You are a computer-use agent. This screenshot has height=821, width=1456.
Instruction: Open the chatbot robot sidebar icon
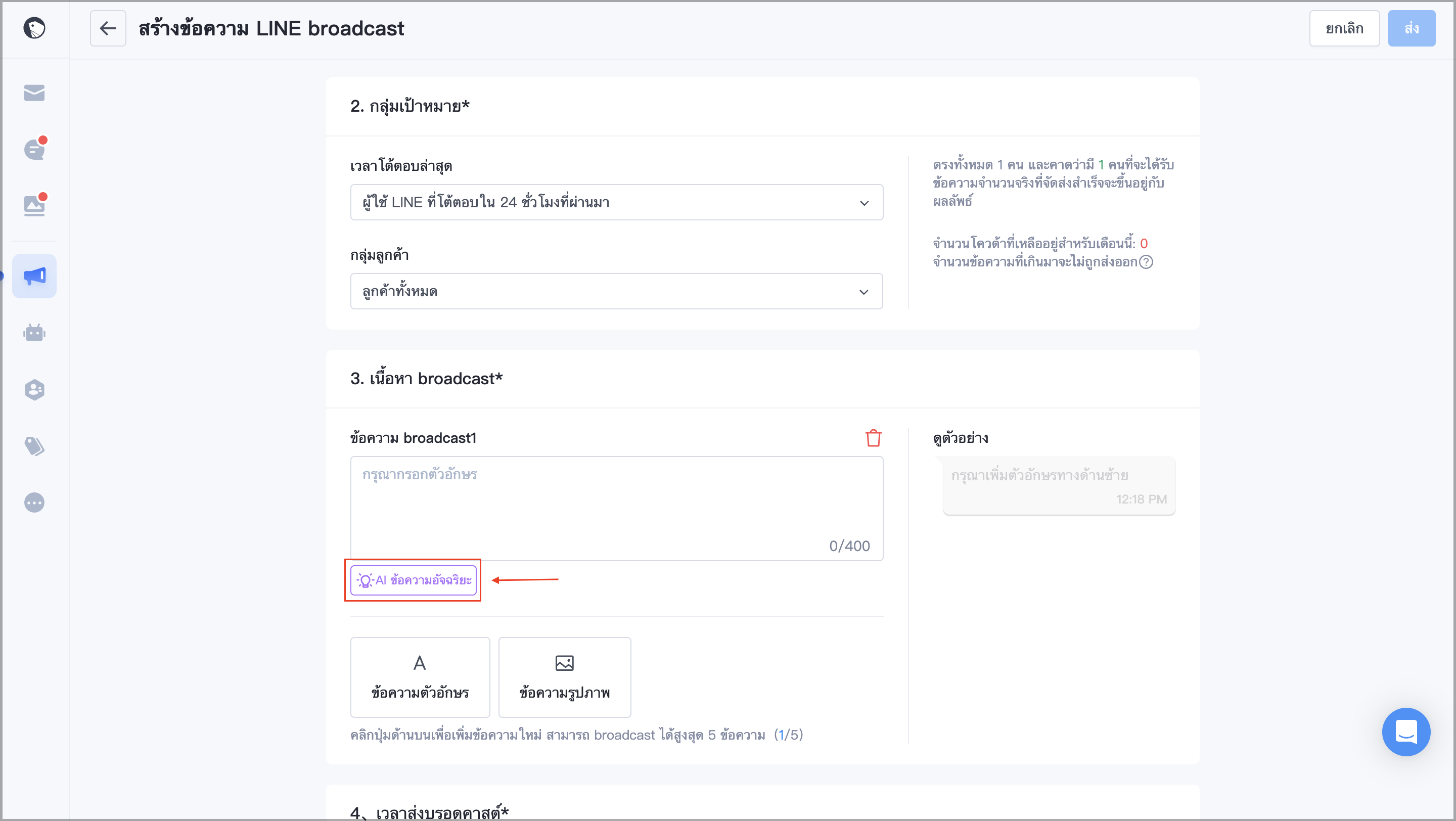pyautogui.click(x=34, y=333)
